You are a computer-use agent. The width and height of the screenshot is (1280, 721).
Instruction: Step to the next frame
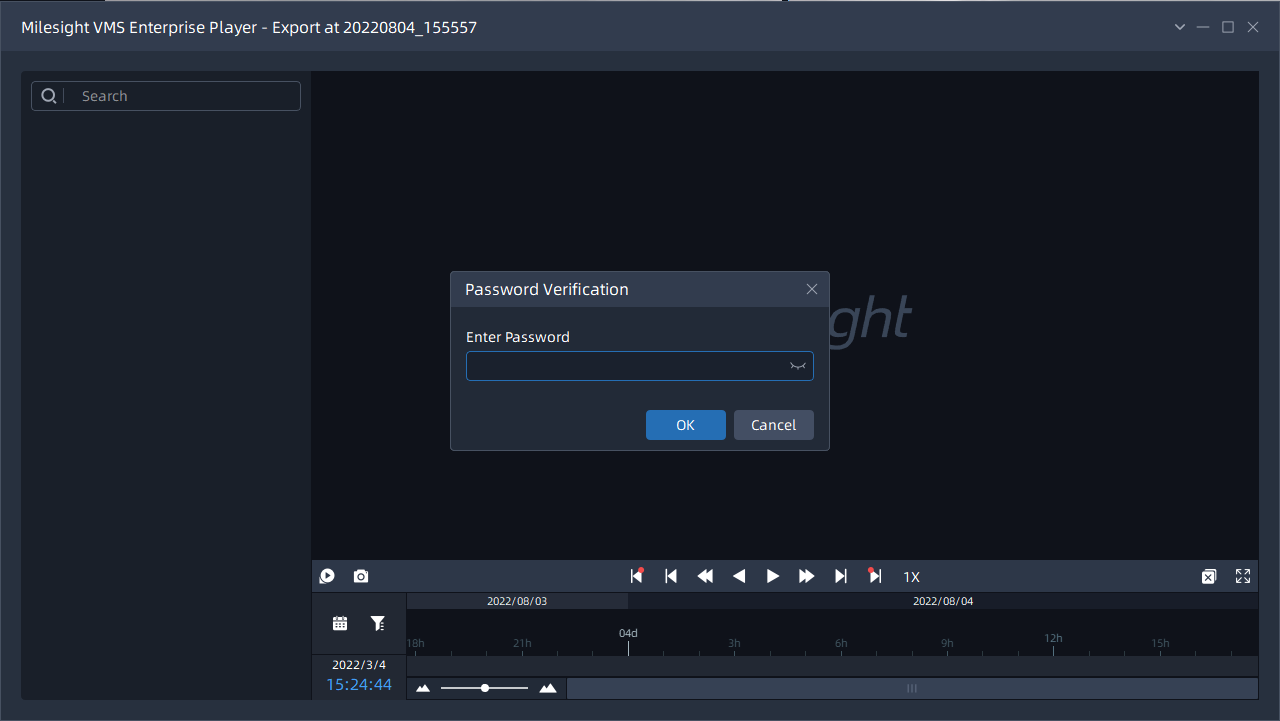click(841, 576)
